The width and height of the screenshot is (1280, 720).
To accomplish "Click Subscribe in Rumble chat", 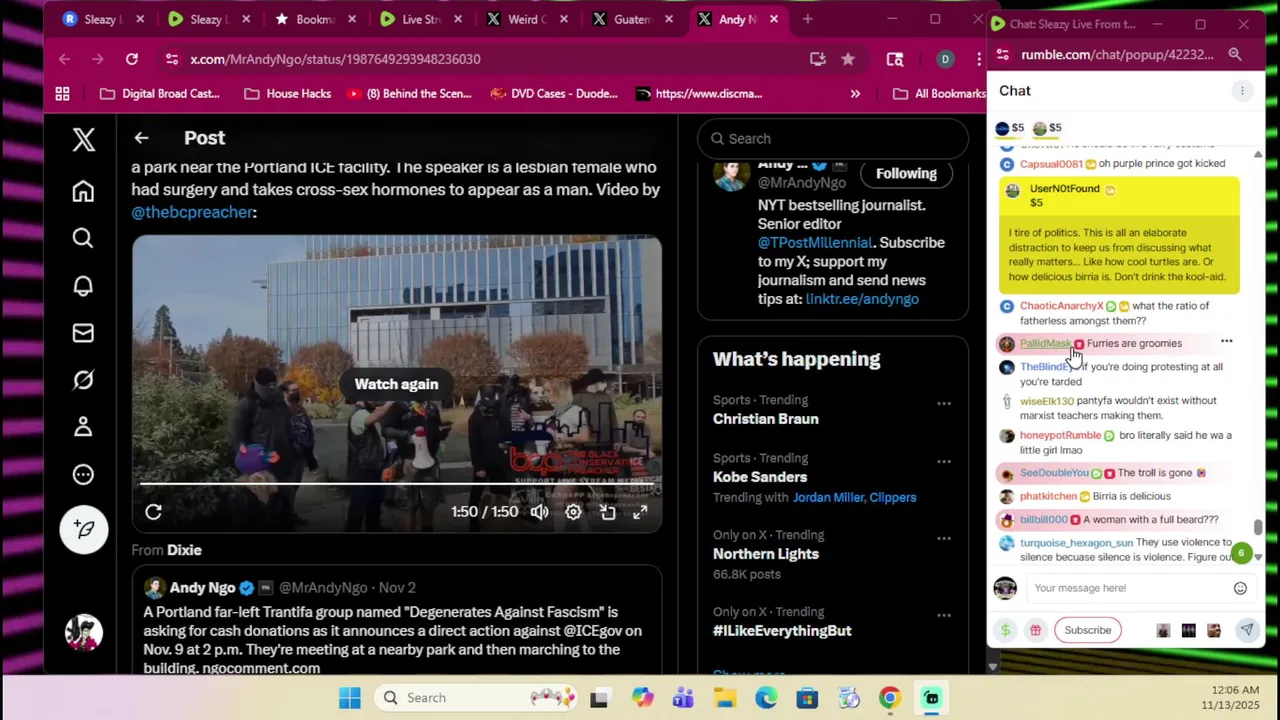I will [x=1087, y=630].
